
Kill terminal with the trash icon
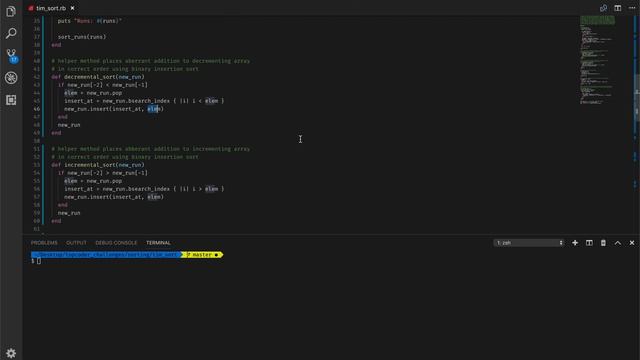tap(603, 243)
